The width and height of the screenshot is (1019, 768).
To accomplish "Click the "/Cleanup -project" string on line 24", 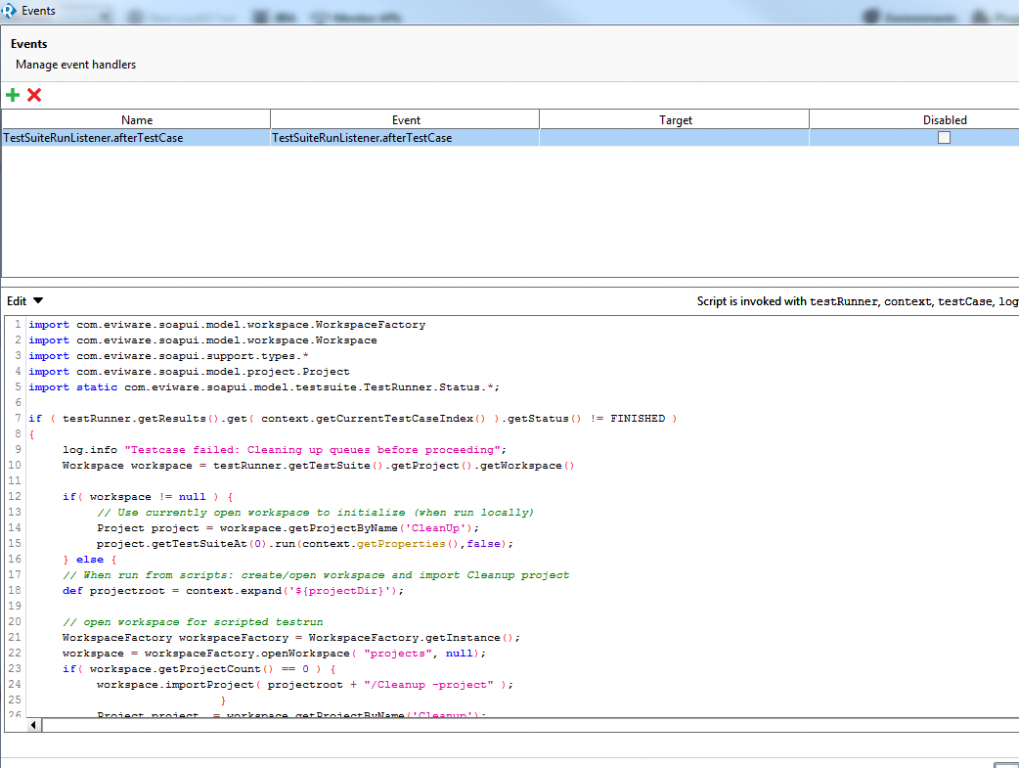I will click(x=428, y=685).
